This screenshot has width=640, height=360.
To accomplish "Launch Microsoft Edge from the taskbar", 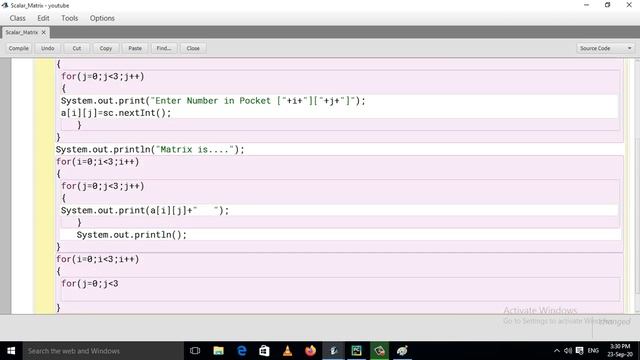I will click(242, 351).
